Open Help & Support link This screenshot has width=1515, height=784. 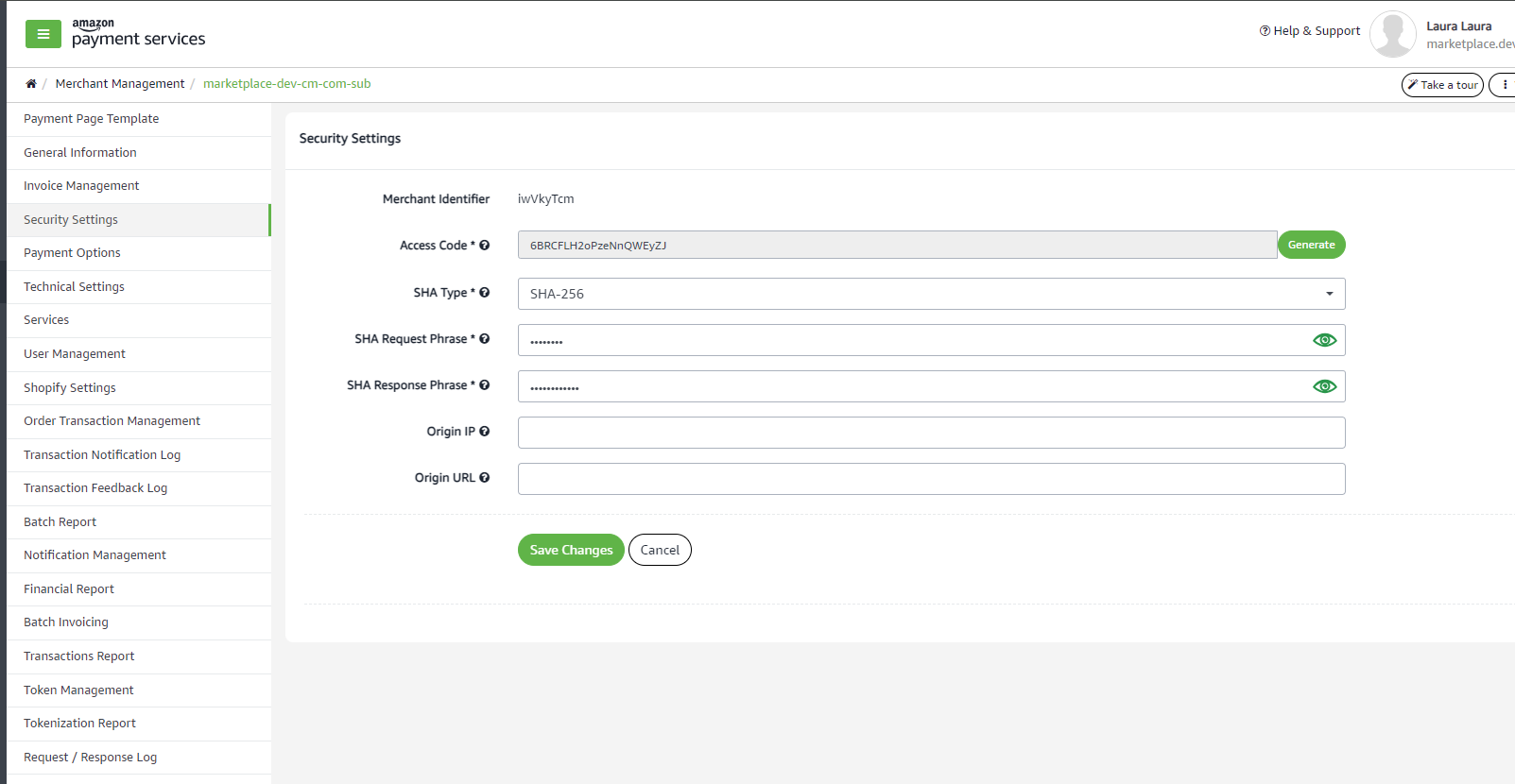tap(1310, 31)
